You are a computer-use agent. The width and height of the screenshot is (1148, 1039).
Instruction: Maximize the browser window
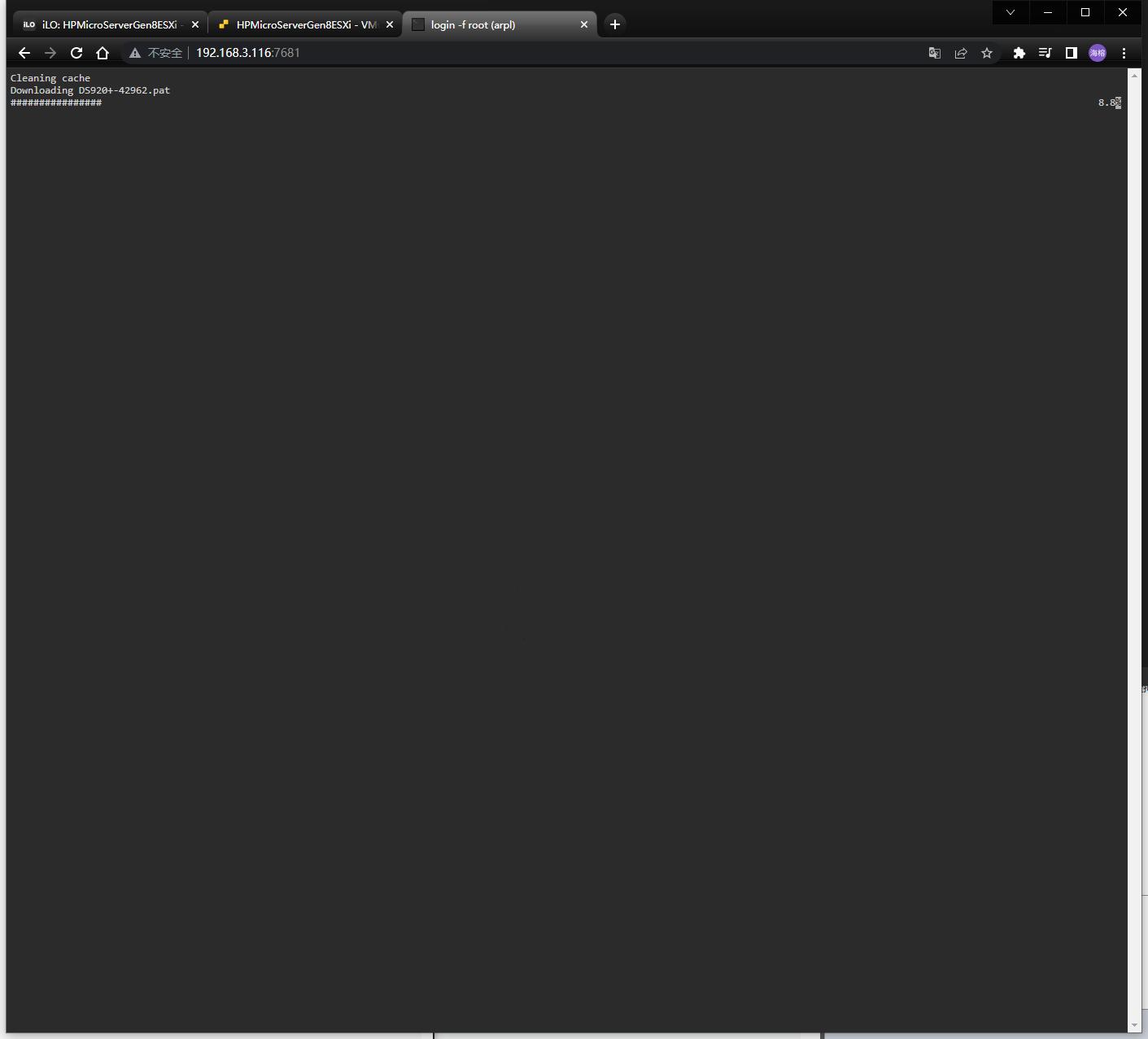[1085, 12]
